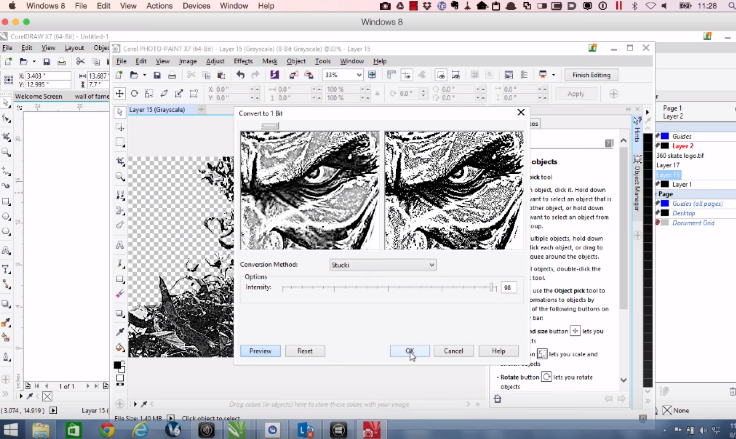Click the File Size status flyout arrow
The image size is (736, 439).
click(170, 418)
